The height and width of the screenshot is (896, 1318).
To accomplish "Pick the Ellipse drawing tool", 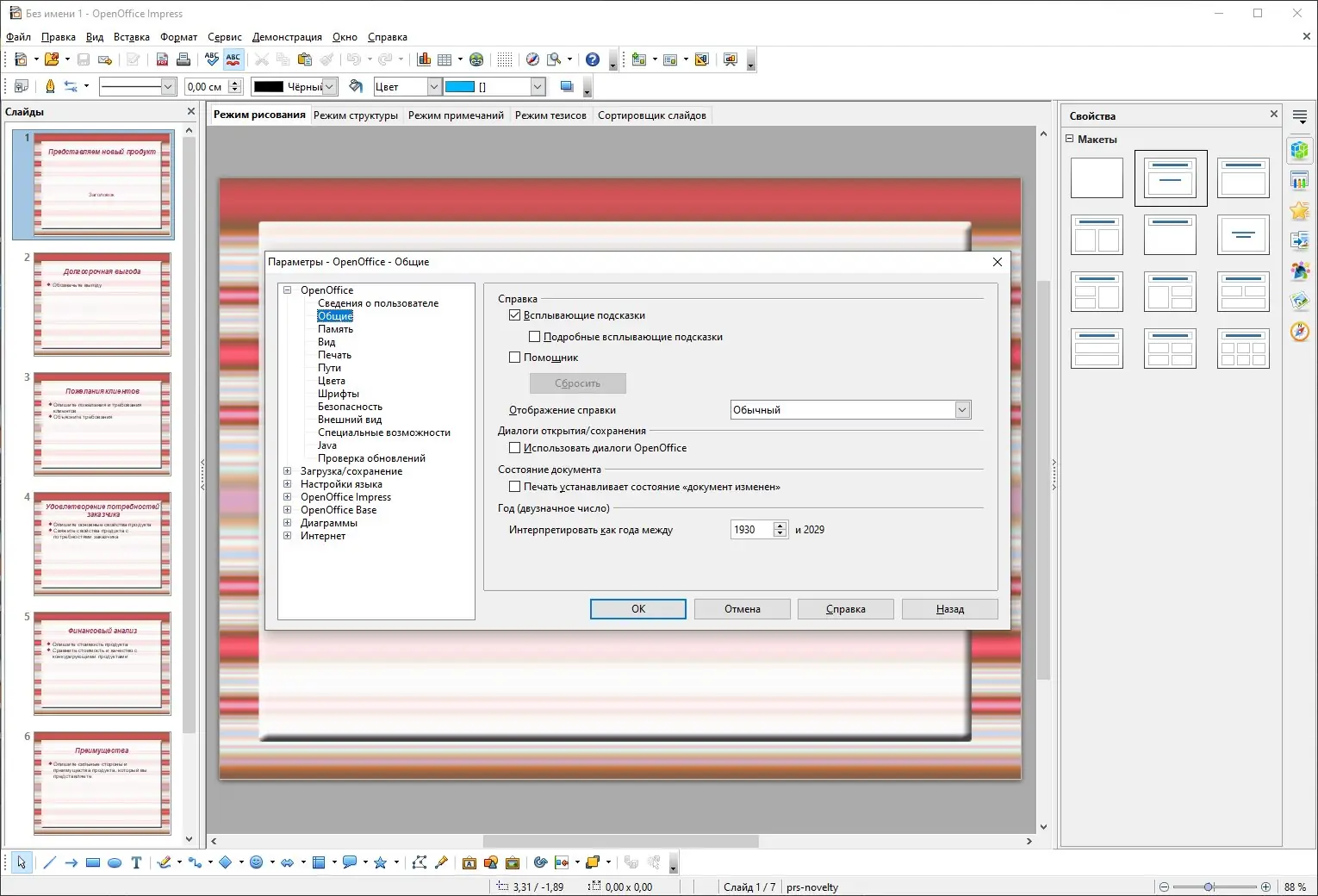I will [x=115, y=862].
